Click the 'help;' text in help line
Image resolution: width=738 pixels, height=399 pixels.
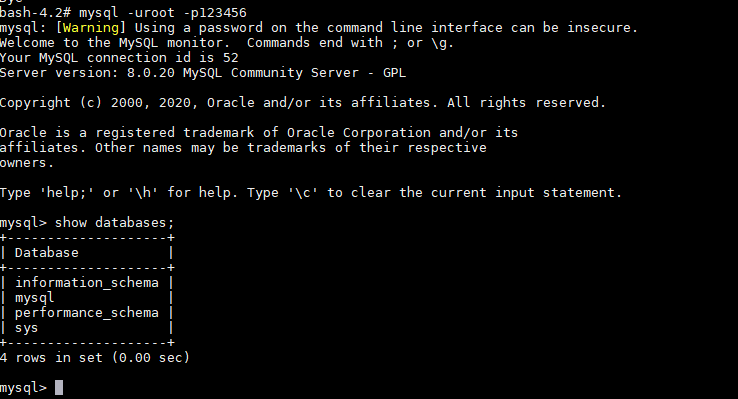pyautogui.click(x=67, y=192)
